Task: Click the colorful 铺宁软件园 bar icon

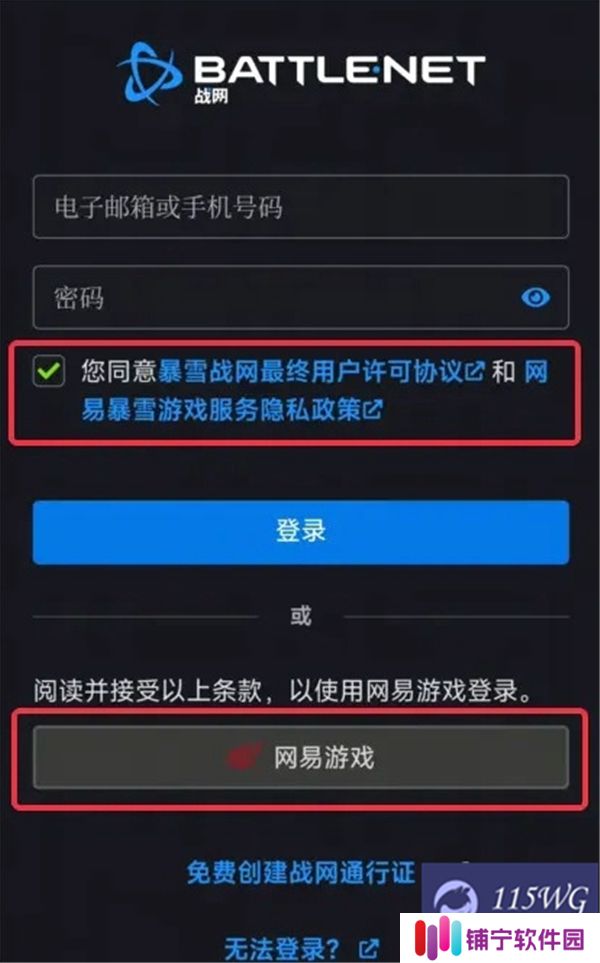Action: point(438,939)
